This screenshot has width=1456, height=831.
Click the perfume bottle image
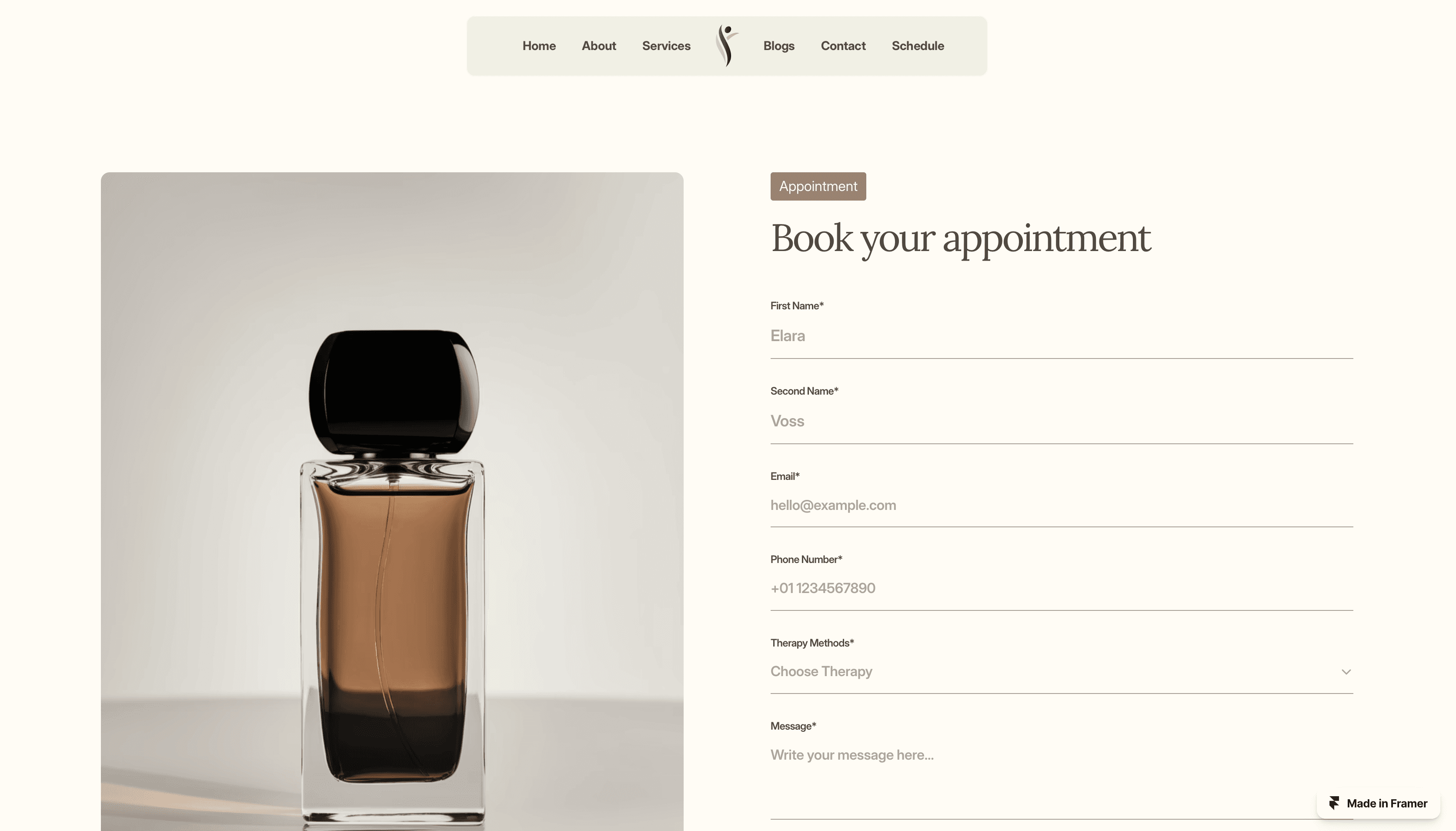392,501
